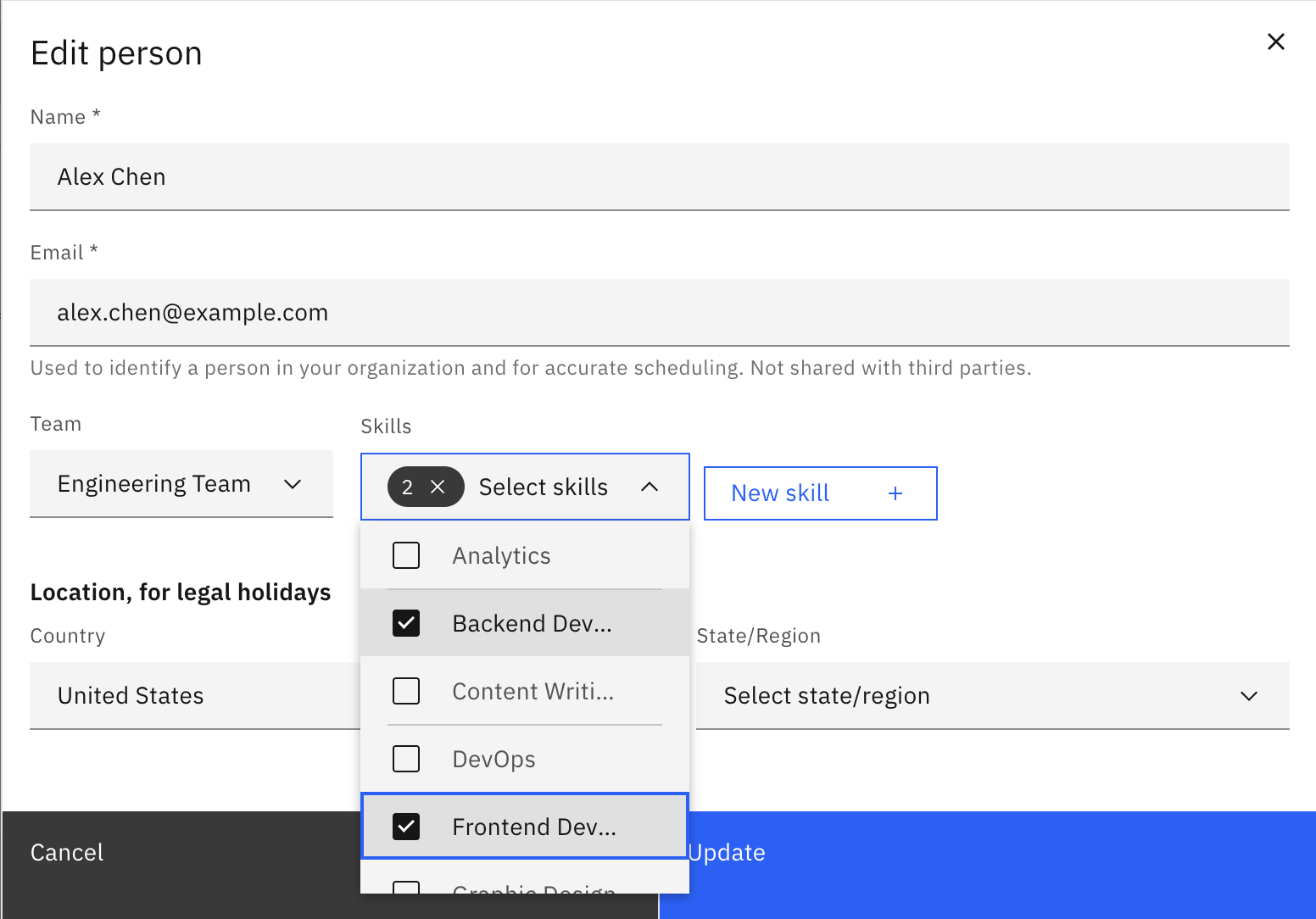Viewport: 1316px width, 919px height.
Task: Uncheck the Backend Dev skill checkbox
Action: coord(406,623)
